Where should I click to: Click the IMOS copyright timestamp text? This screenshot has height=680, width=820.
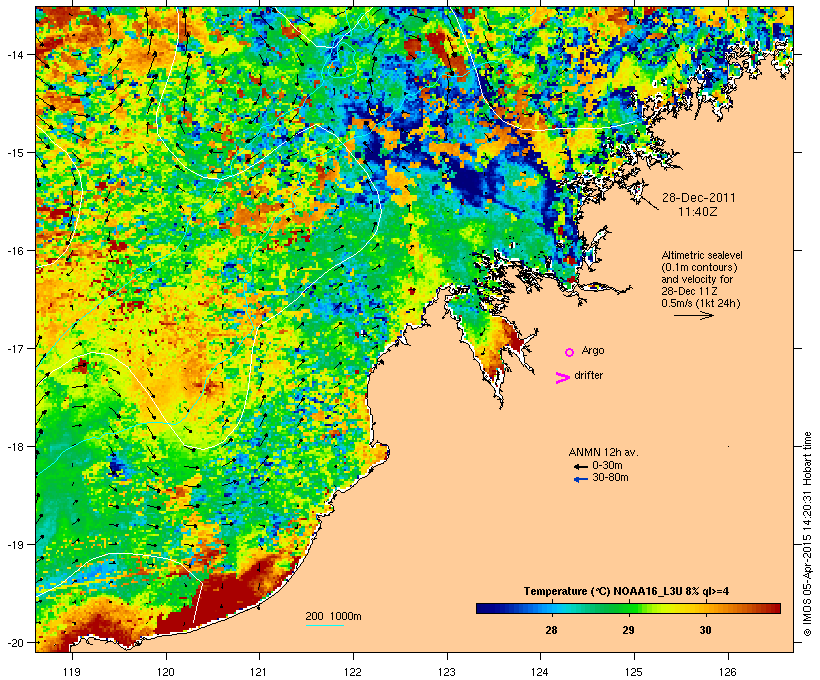[x=807, y=534]
